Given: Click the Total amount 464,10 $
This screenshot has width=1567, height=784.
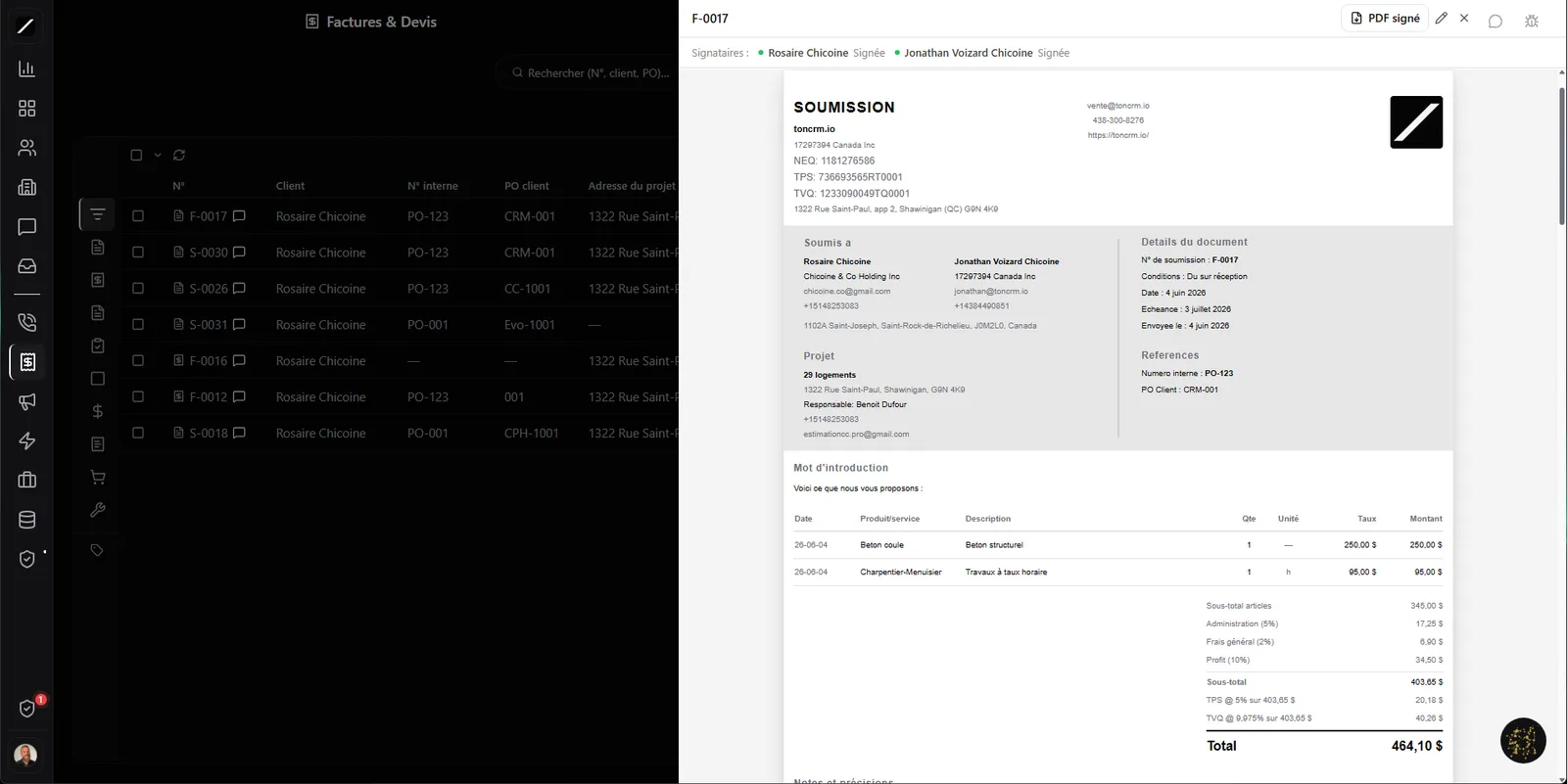Looking at the screenshot, I should pyautogui.click(x=1416, y=746).
